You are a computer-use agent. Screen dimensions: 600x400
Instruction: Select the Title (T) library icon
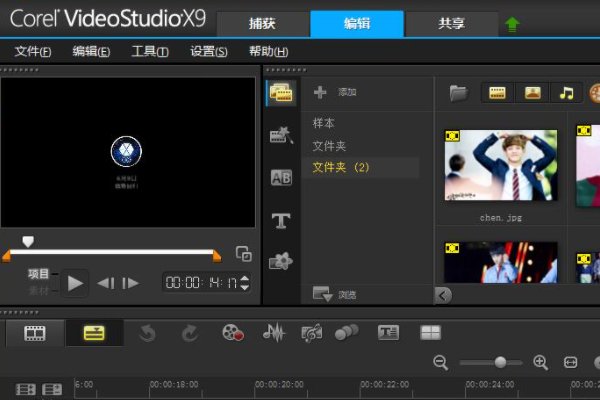[x=281, y=220]
